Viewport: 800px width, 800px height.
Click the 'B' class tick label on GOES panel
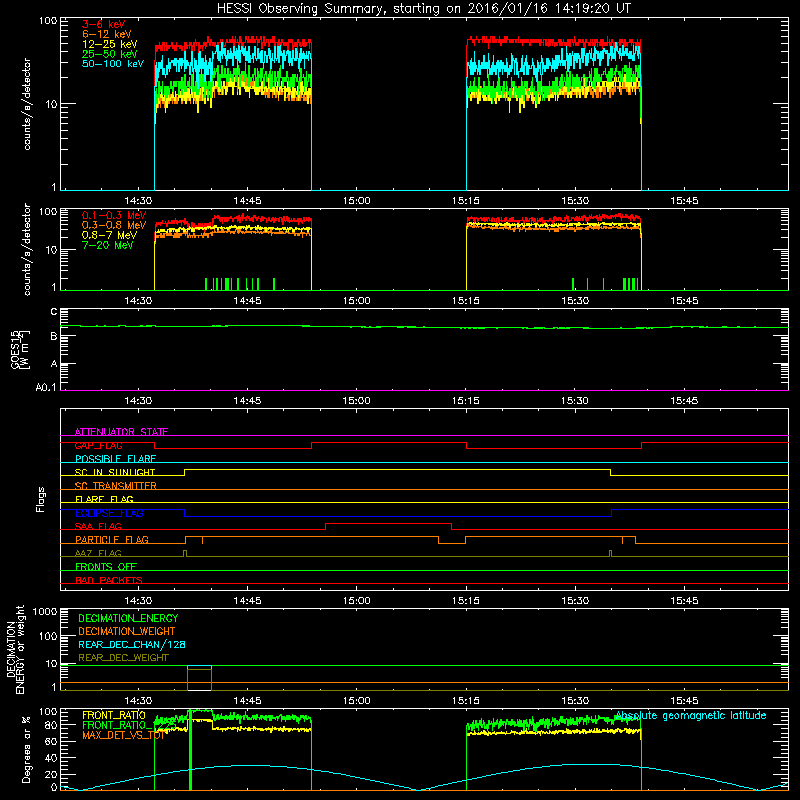point(54,337)
